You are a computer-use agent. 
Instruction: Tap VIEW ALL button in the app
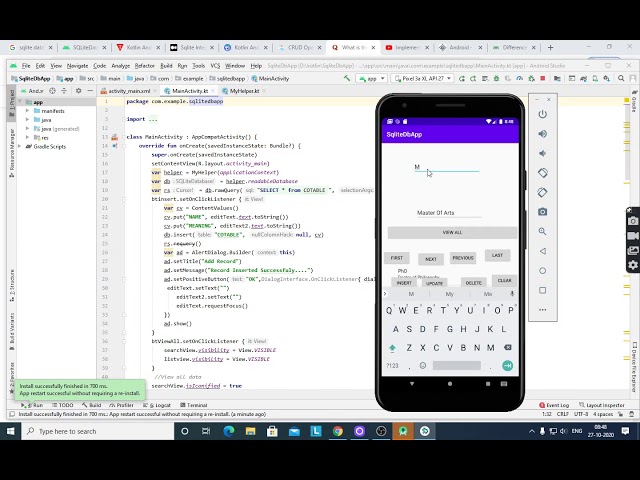click(x=452, y=232)
